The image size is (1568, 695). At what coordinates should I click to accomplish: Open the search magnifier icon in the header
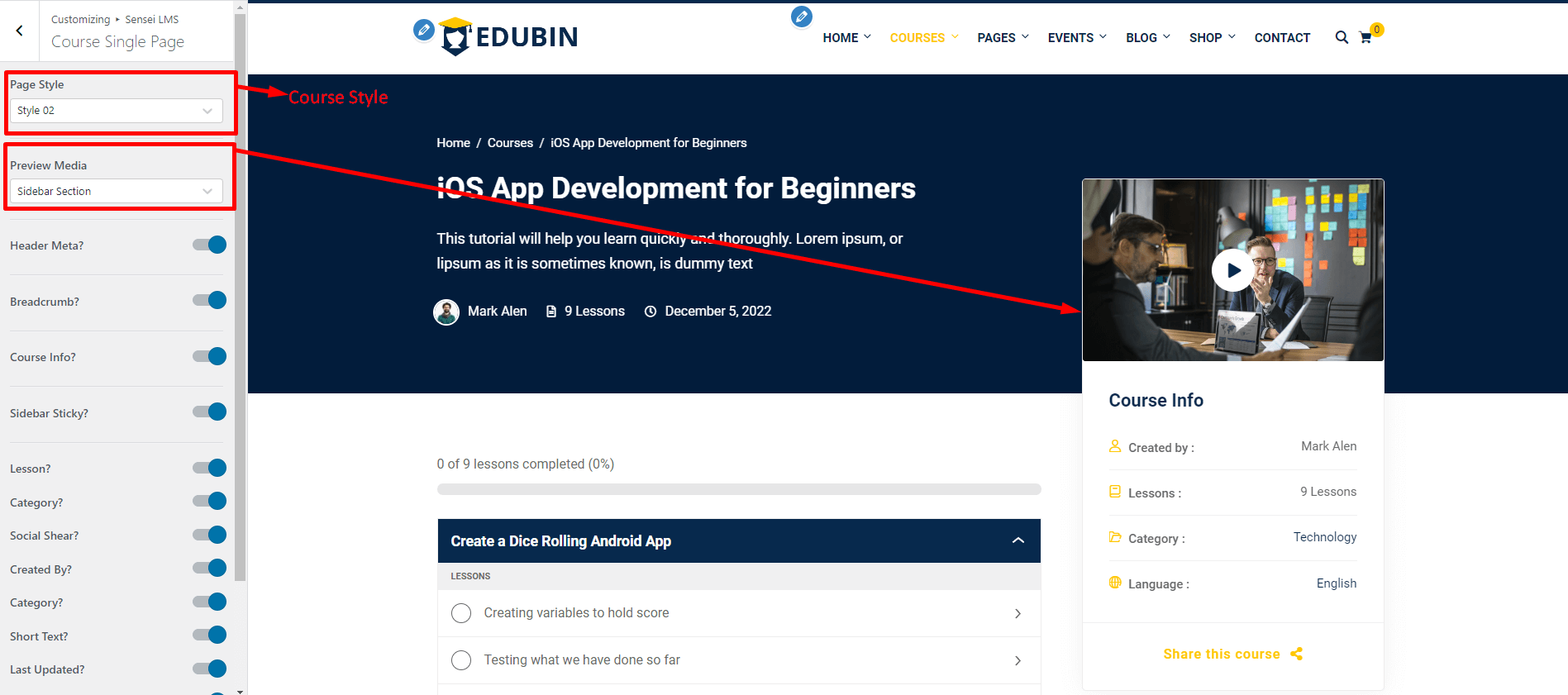click(1342, 37)
